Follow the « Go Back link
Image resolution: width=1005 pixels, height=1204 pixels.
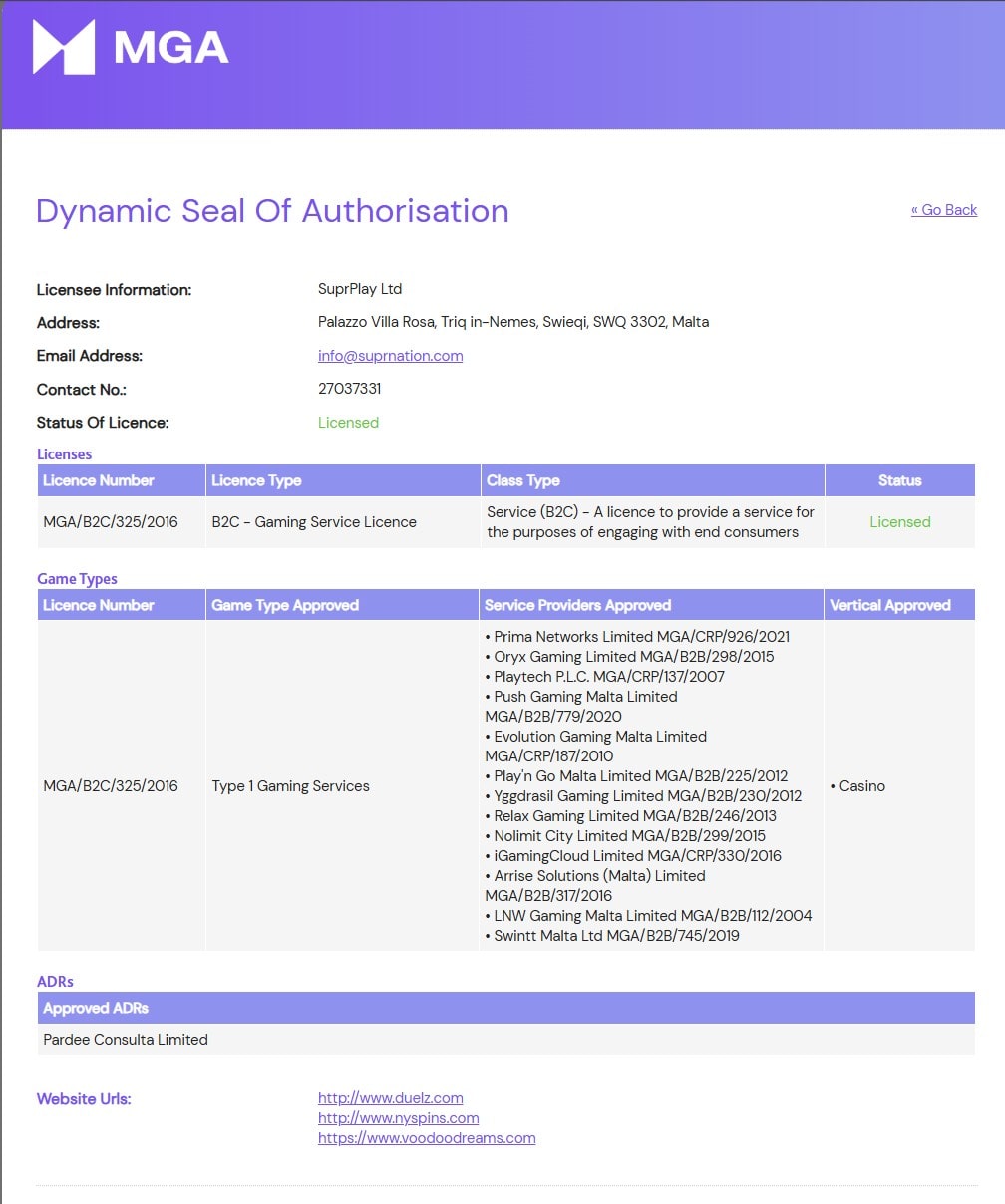click(944, 209)
